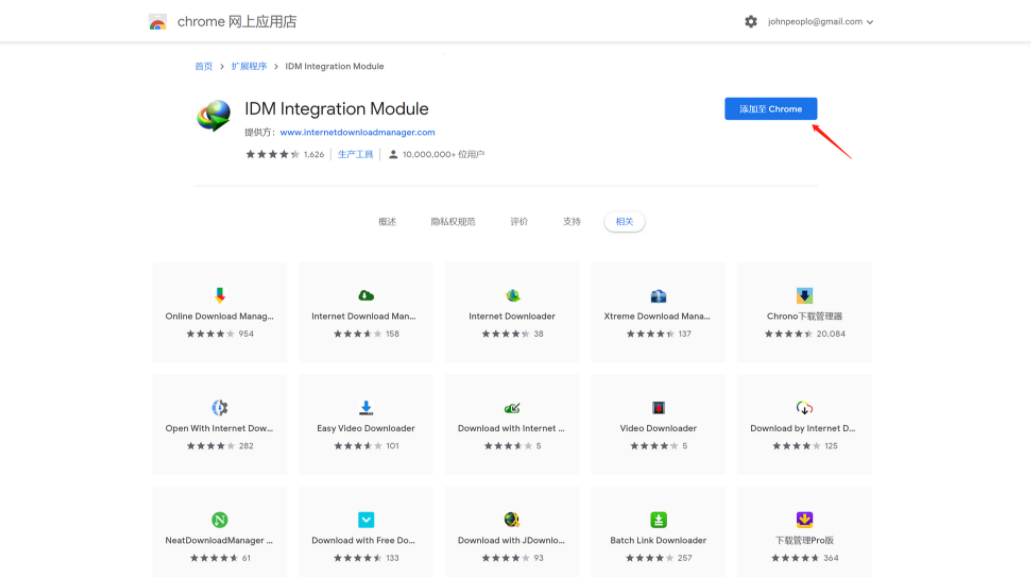This screenshot has width=1031, height=586.
Task: Open the Batch Link Downloader title
Action: [x=658, y=541]
